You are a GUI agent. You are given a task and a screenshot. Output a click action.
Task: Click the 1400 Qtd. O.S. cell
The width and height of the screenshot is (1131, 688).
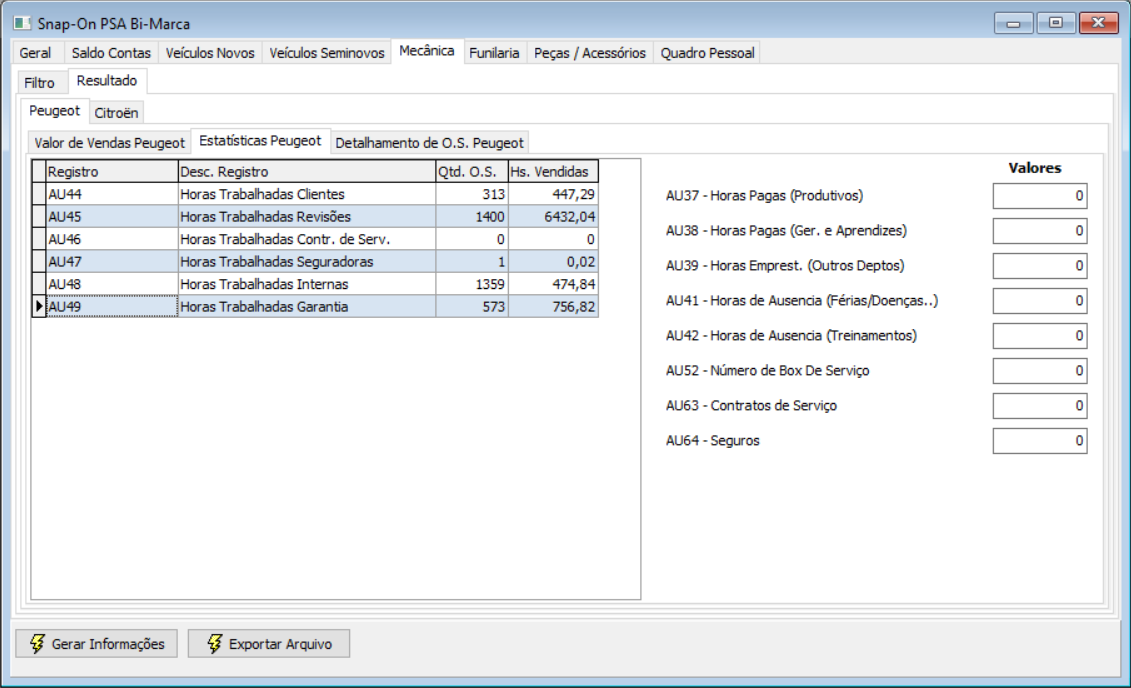472,216
